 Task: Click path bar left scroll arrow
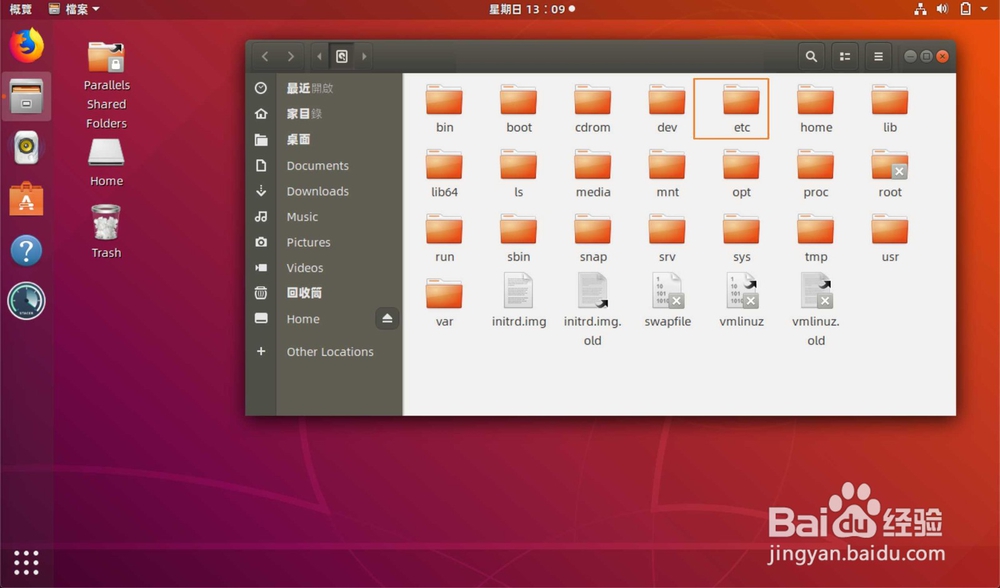[320, 56]
